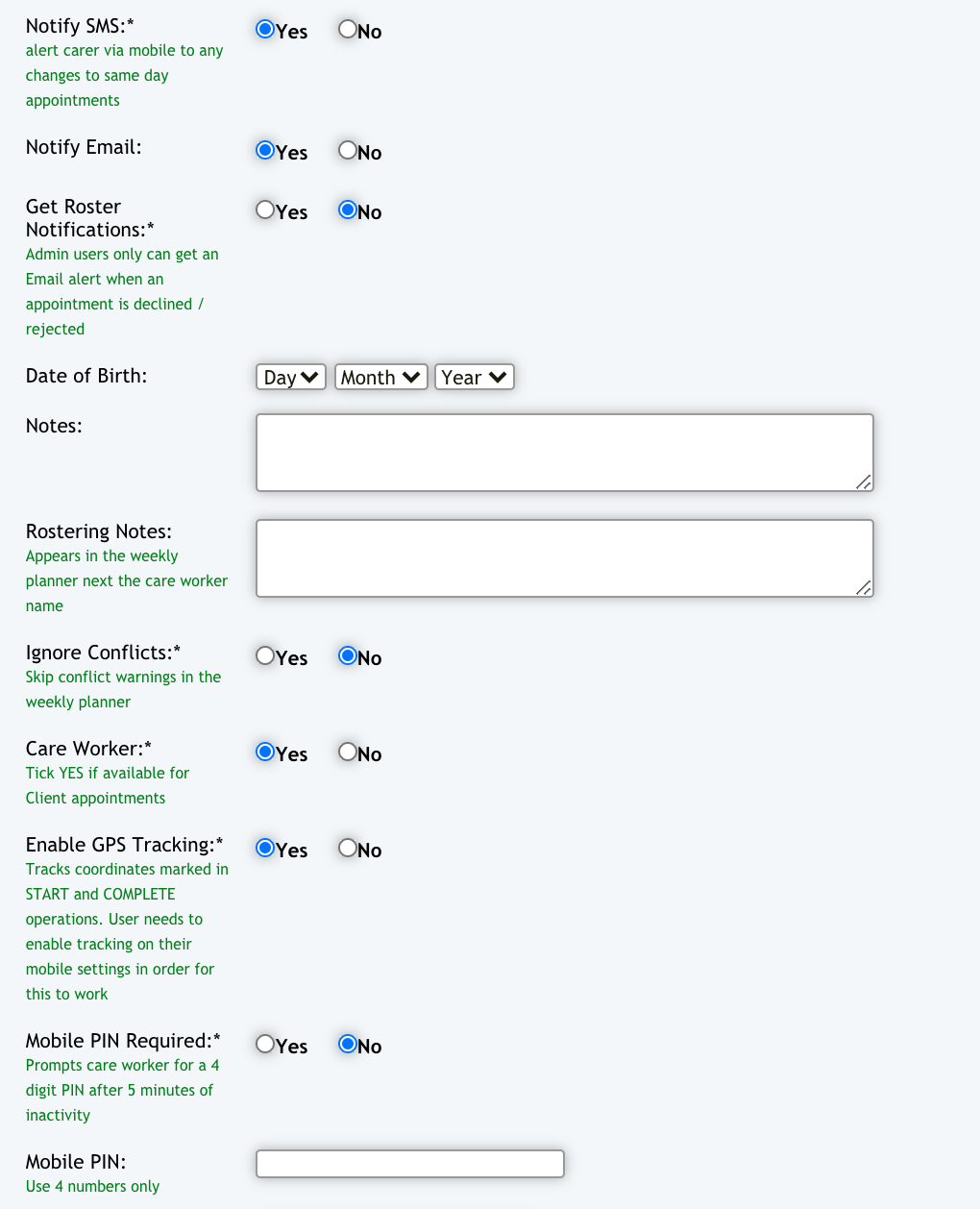This screenshot has height=1209, width=980.
Task: Select Yes for Mobile PIN Required
Action: coord(265,1045)
